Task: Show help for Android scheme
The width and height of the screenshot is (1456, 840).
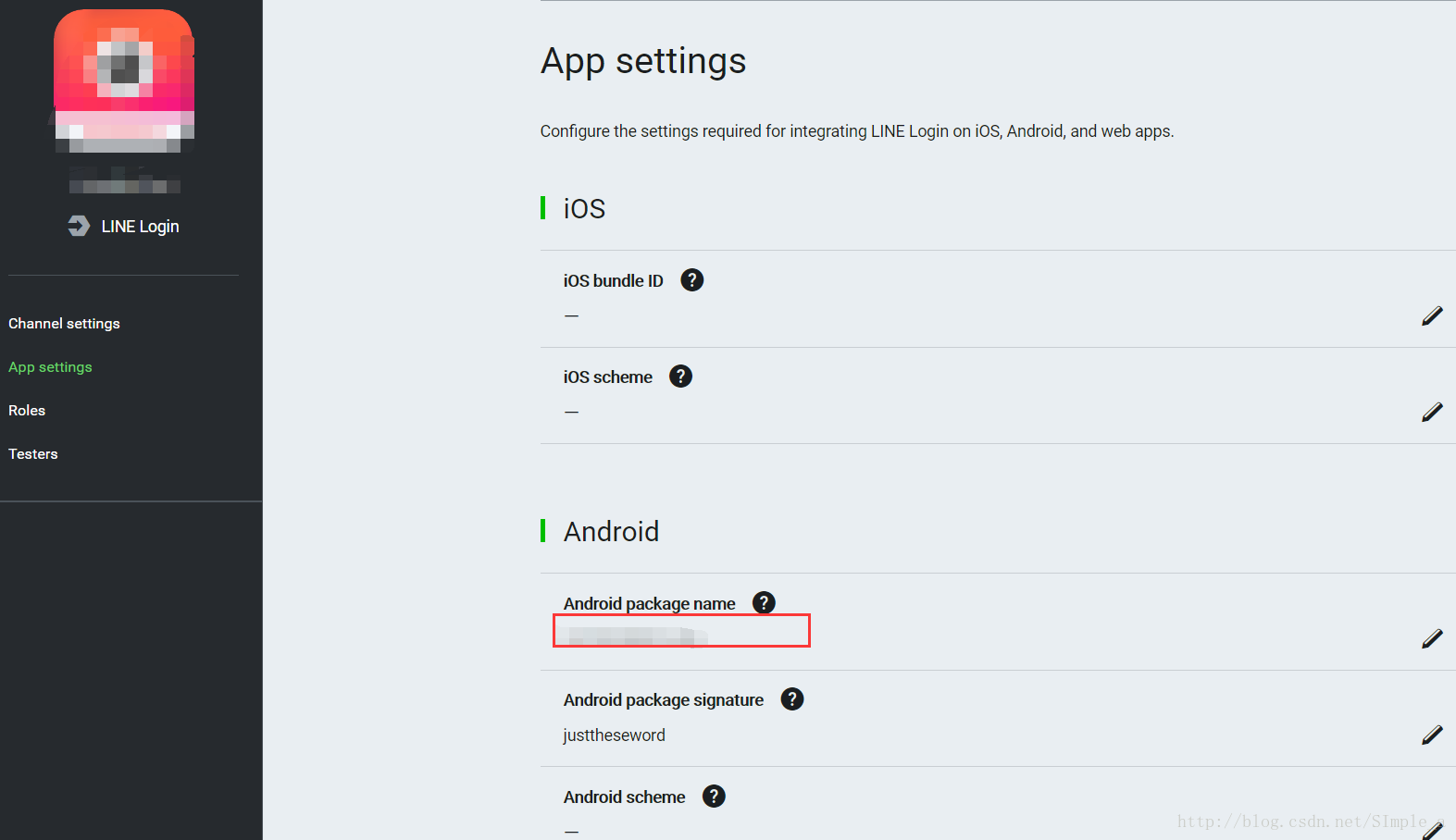Action: click(714, 797)
